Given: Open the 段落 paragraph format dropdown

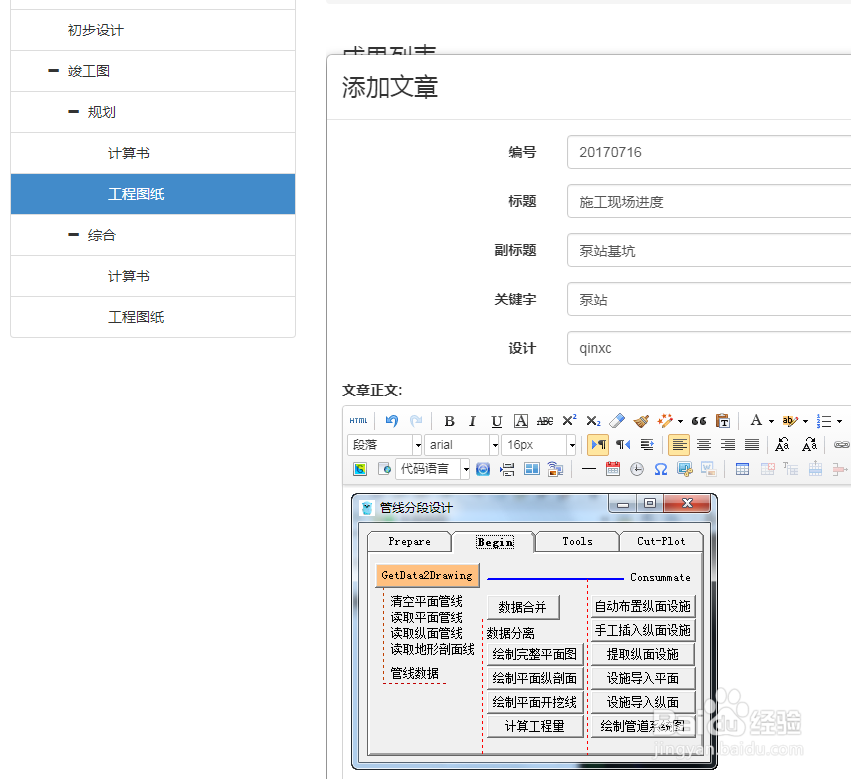Looking at the screenshot, I should pos(383,444).
